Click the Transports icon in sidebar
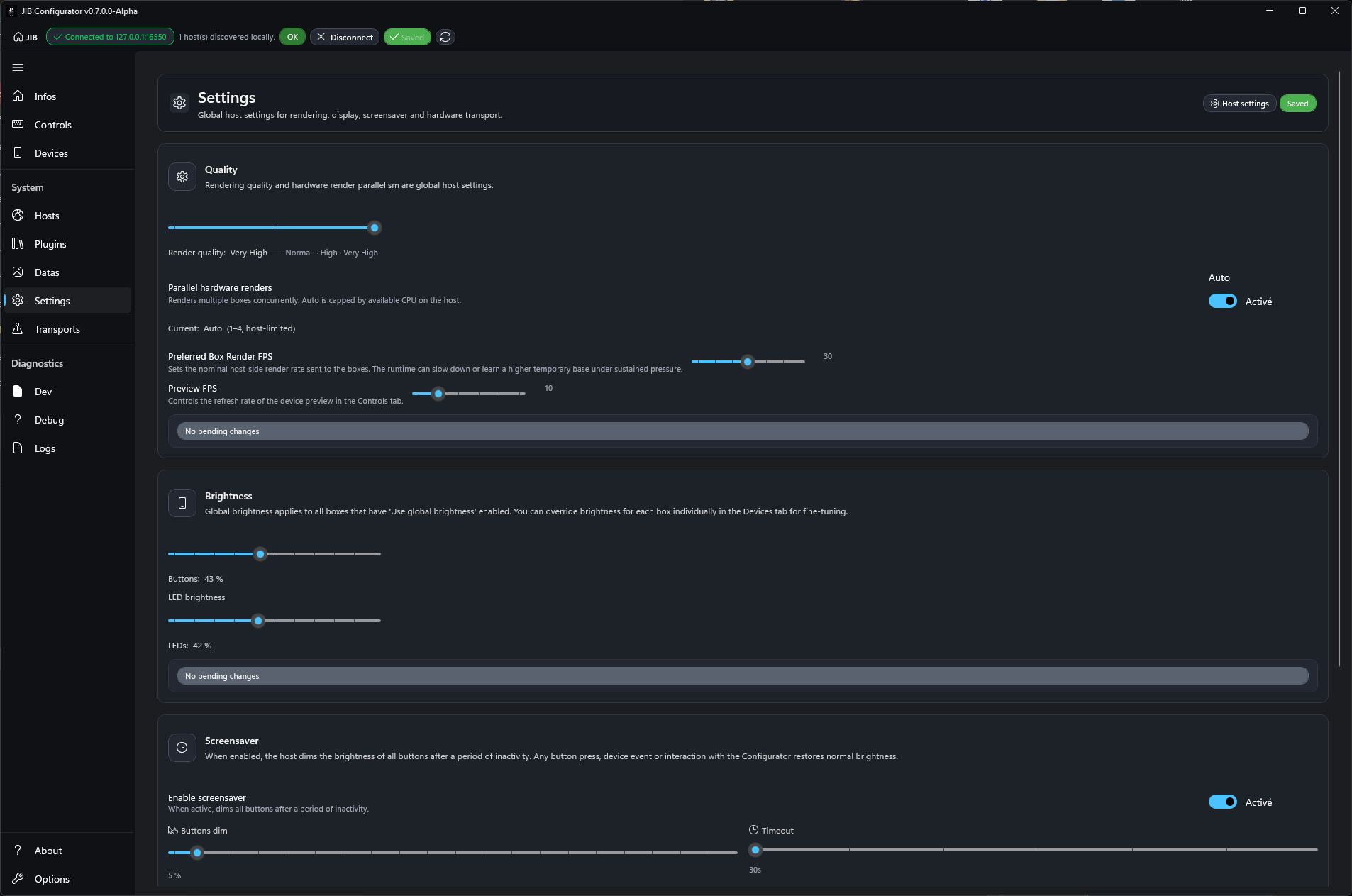This screenshot has height=896, width=1352. pyautogui.click(x=18, y=328)
